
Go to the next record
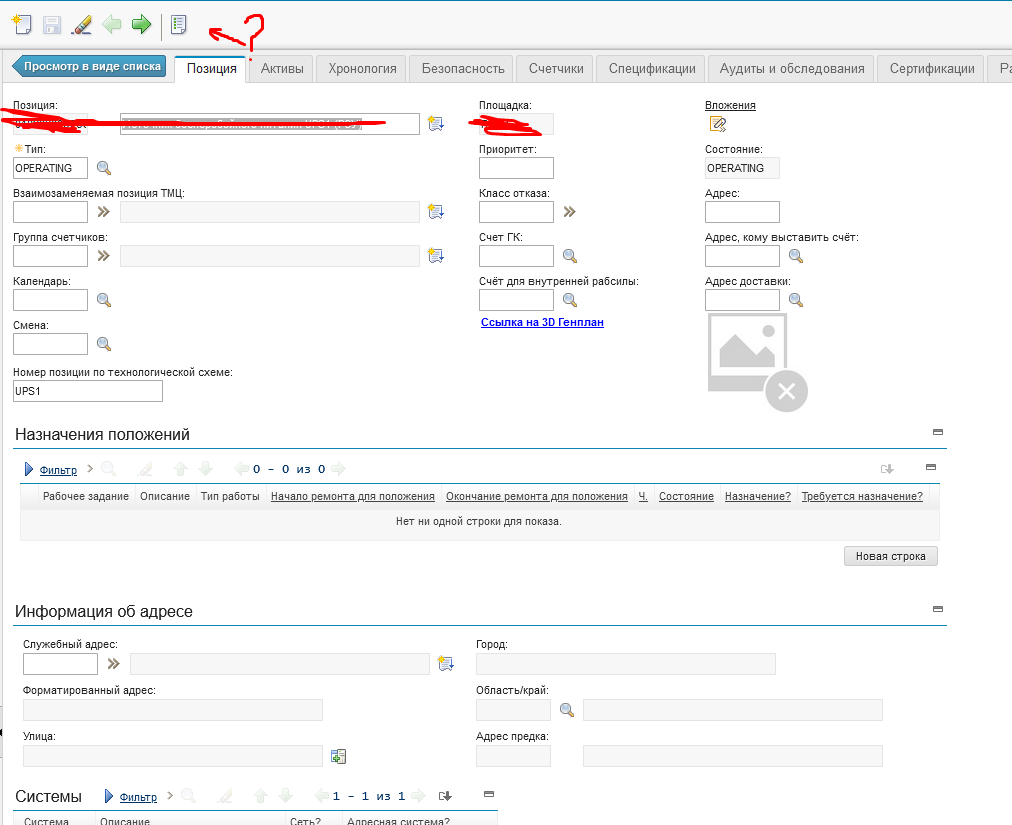pyautogui.click(x=141, y=24)
